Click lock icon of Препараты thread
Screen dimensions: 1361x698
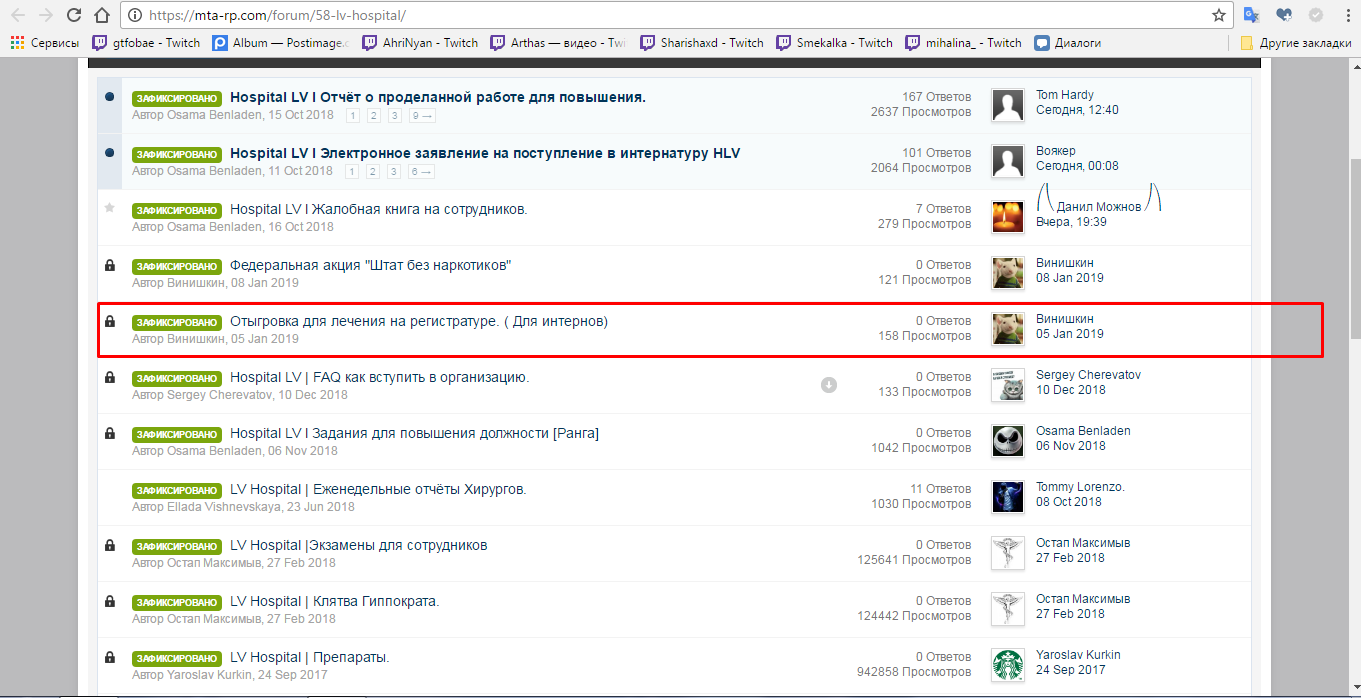[110, 657]
